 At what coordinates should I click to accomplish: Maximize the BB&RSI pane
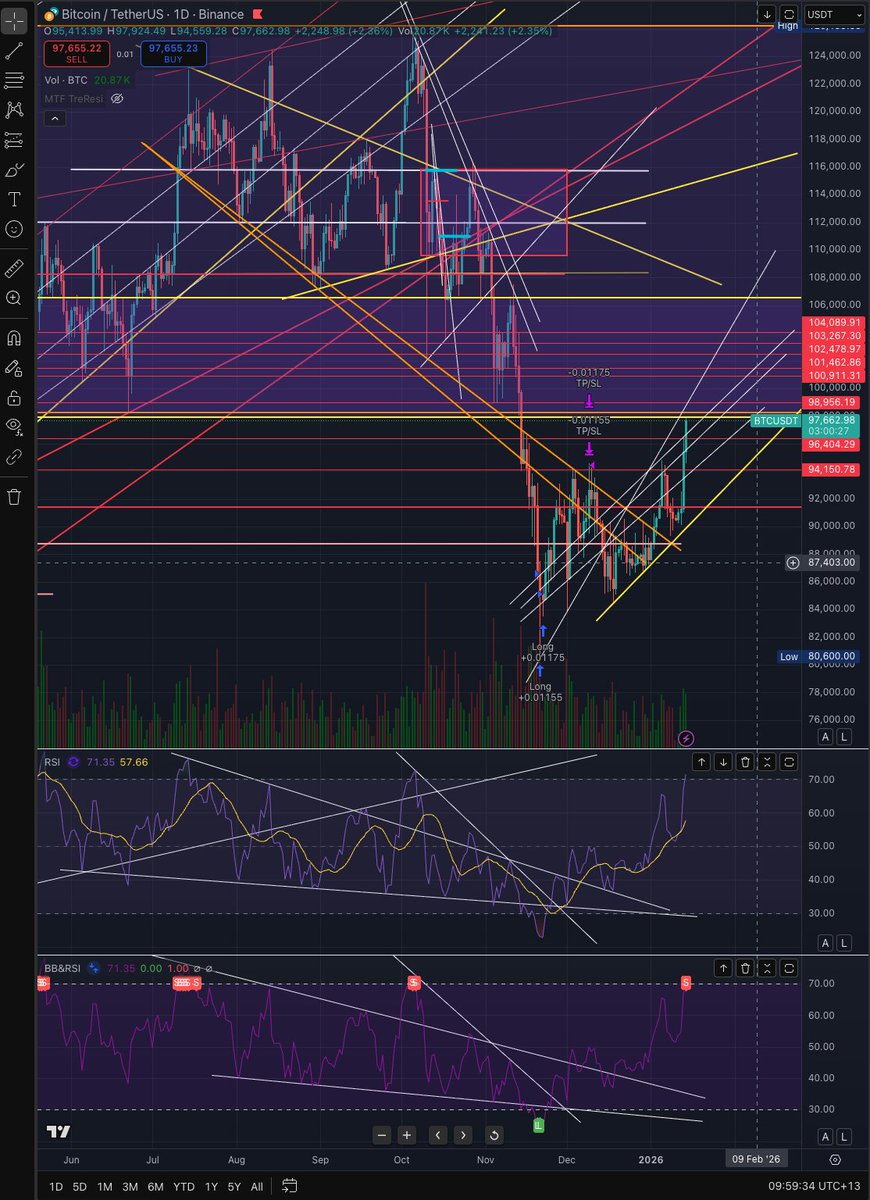(789, 968)
